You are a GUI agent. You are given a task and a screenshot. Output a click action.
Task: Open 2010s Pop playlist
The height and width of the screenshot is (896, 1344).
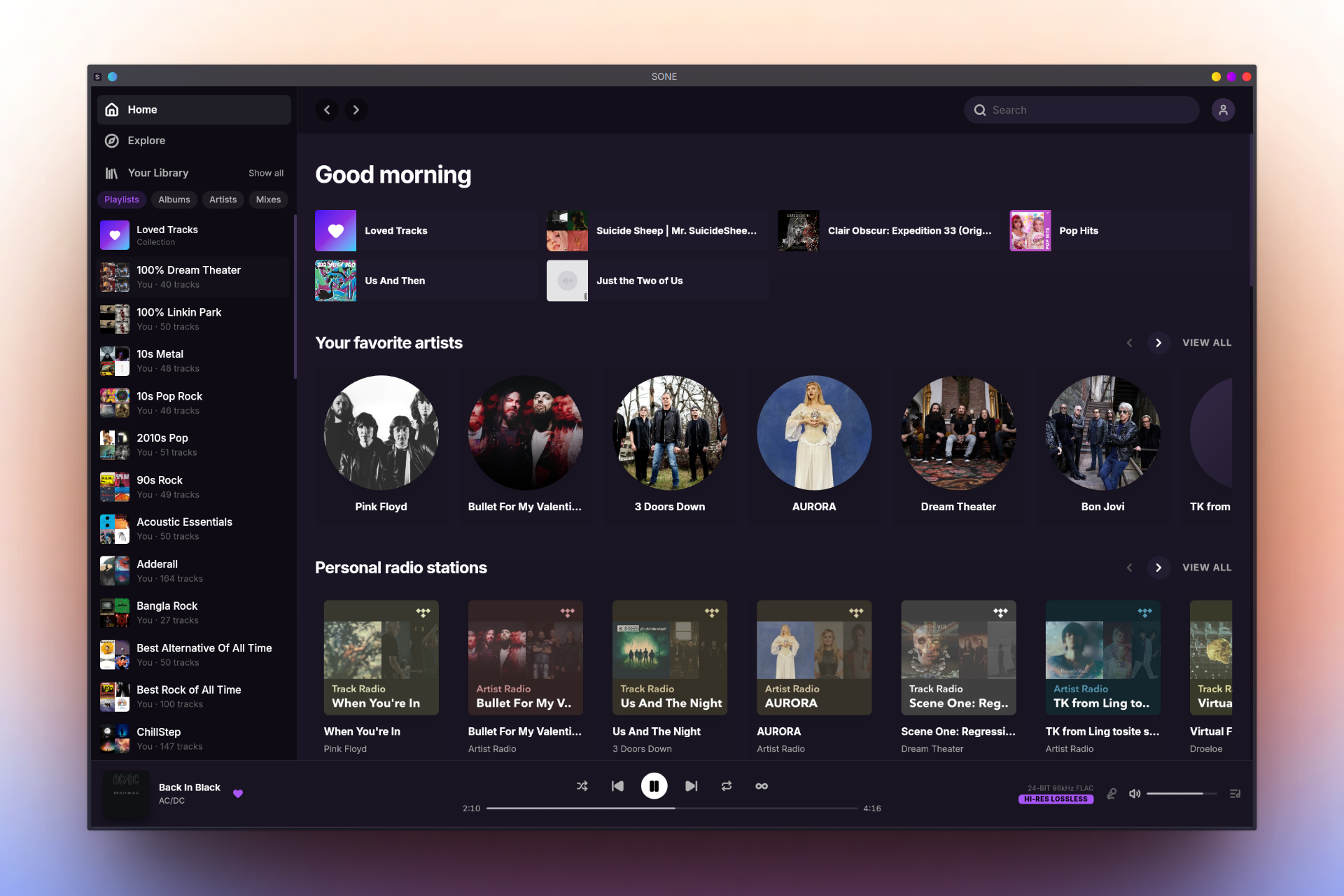pos(194,445)
